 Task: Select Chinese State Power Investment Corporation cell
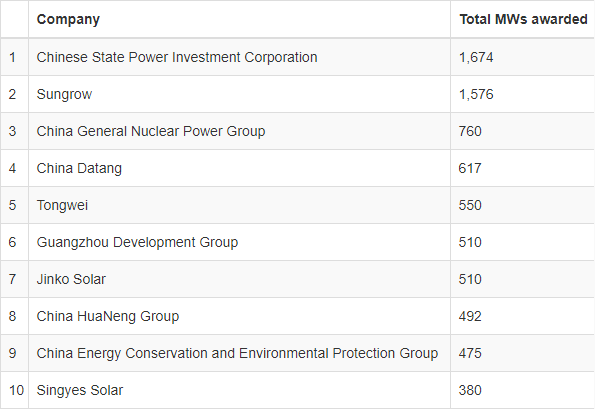click(239, 57)
